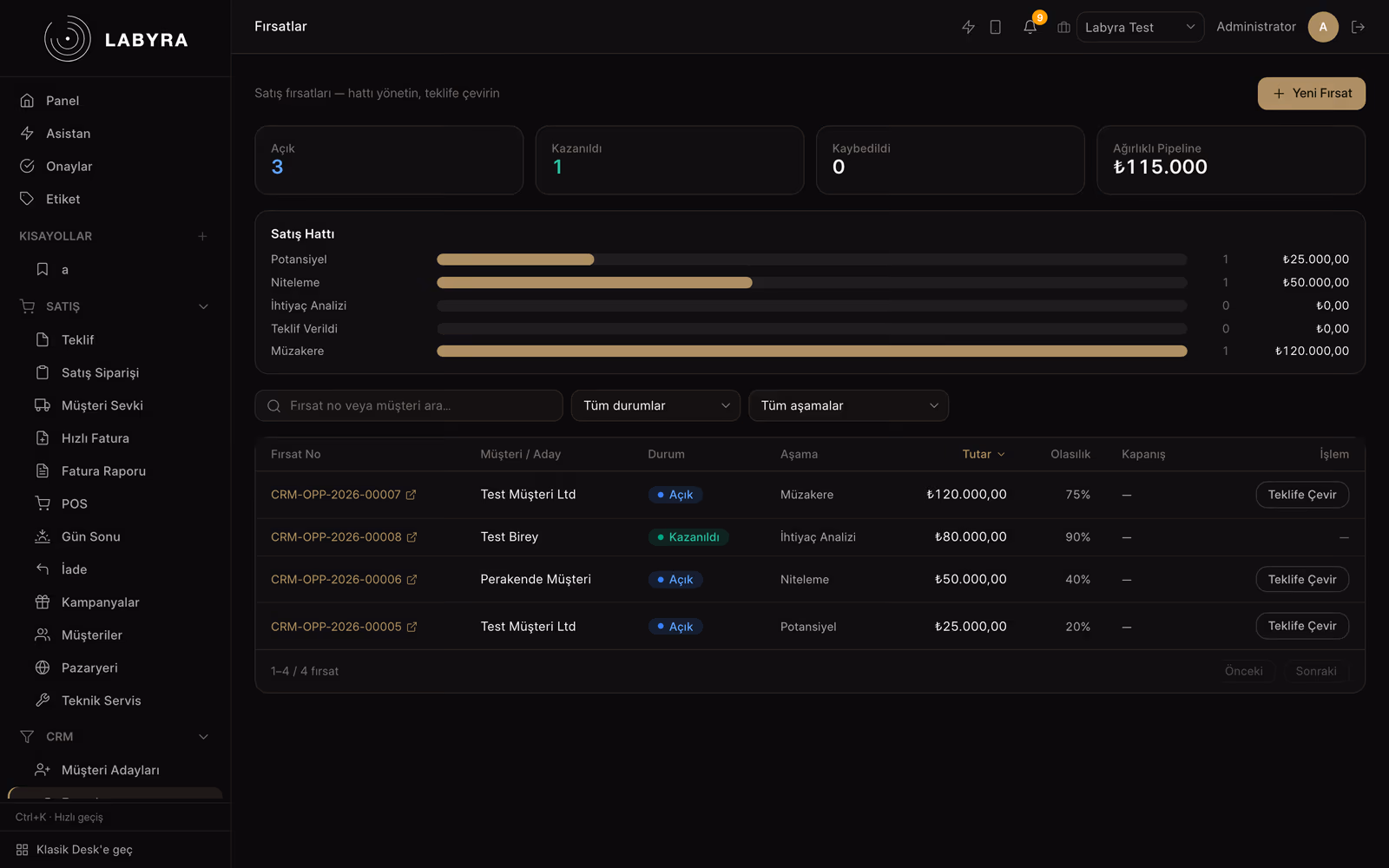Open Fatura Raporu icon
This screenshot has width=1389, height=868.
click(43, 470)
